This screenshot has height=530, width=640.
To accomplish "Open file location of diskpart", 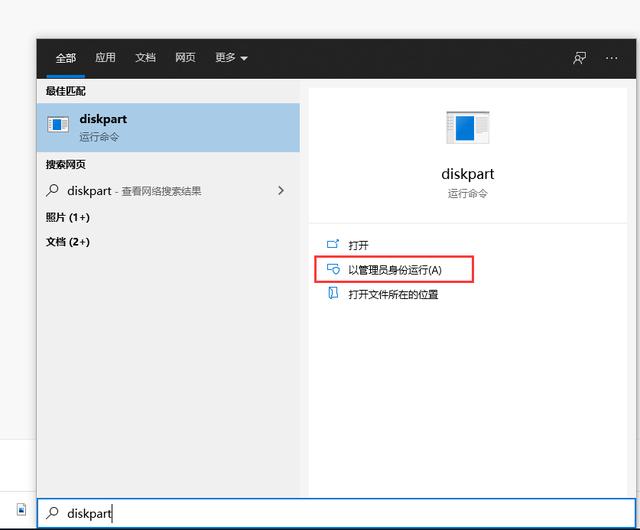I will tap(393, 294).
